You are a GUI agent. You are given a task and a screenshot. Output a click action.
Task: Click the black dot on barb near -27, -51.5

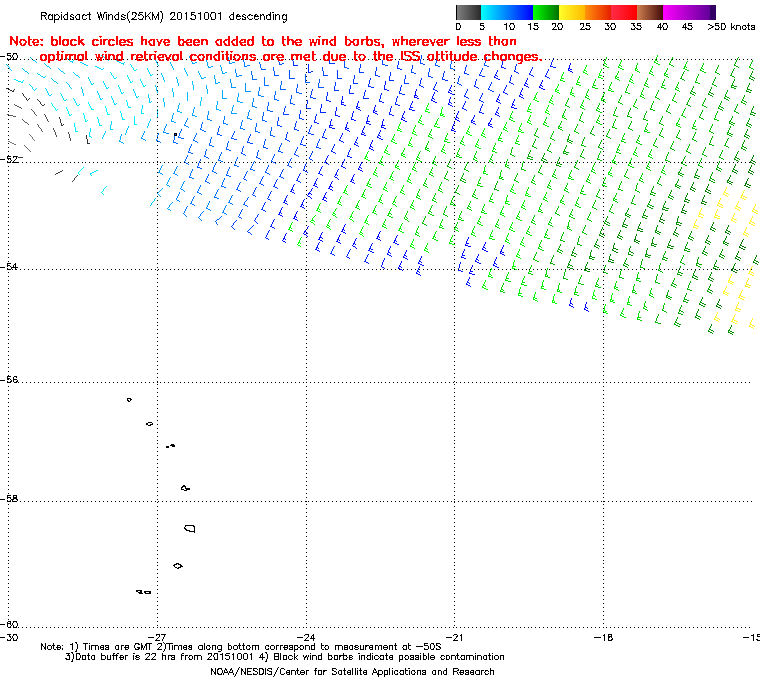[x=175, y=134]
